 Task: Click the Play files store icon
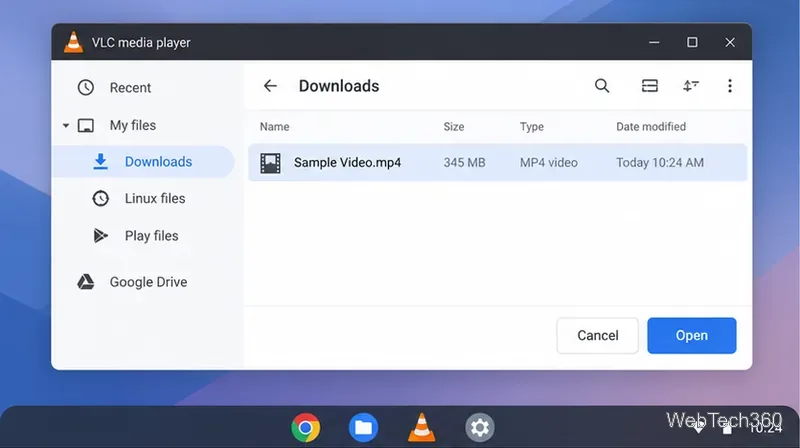[x=101, y=235]
